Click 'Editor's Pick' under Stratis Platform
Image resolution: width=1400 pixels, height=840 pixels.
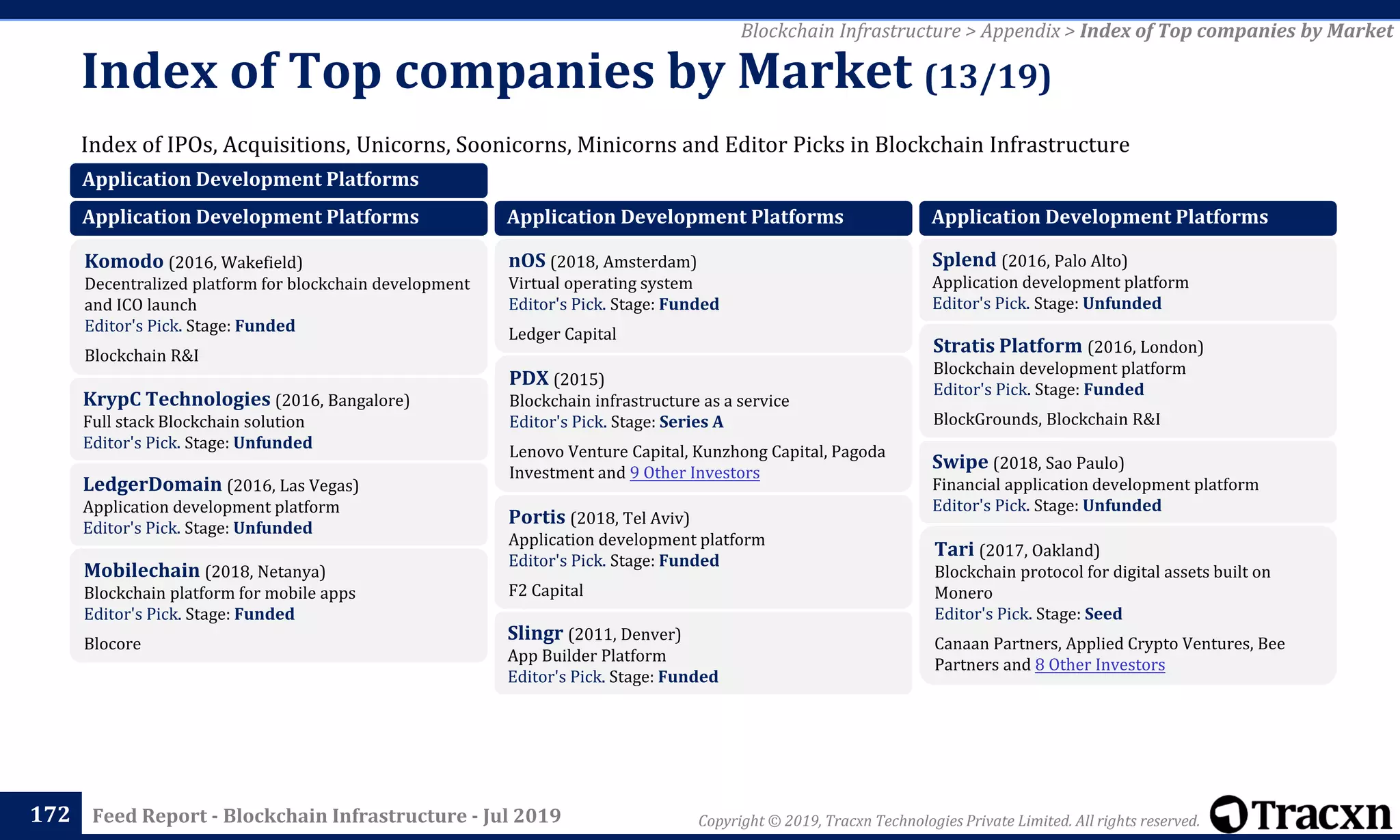tap(982, 389)
